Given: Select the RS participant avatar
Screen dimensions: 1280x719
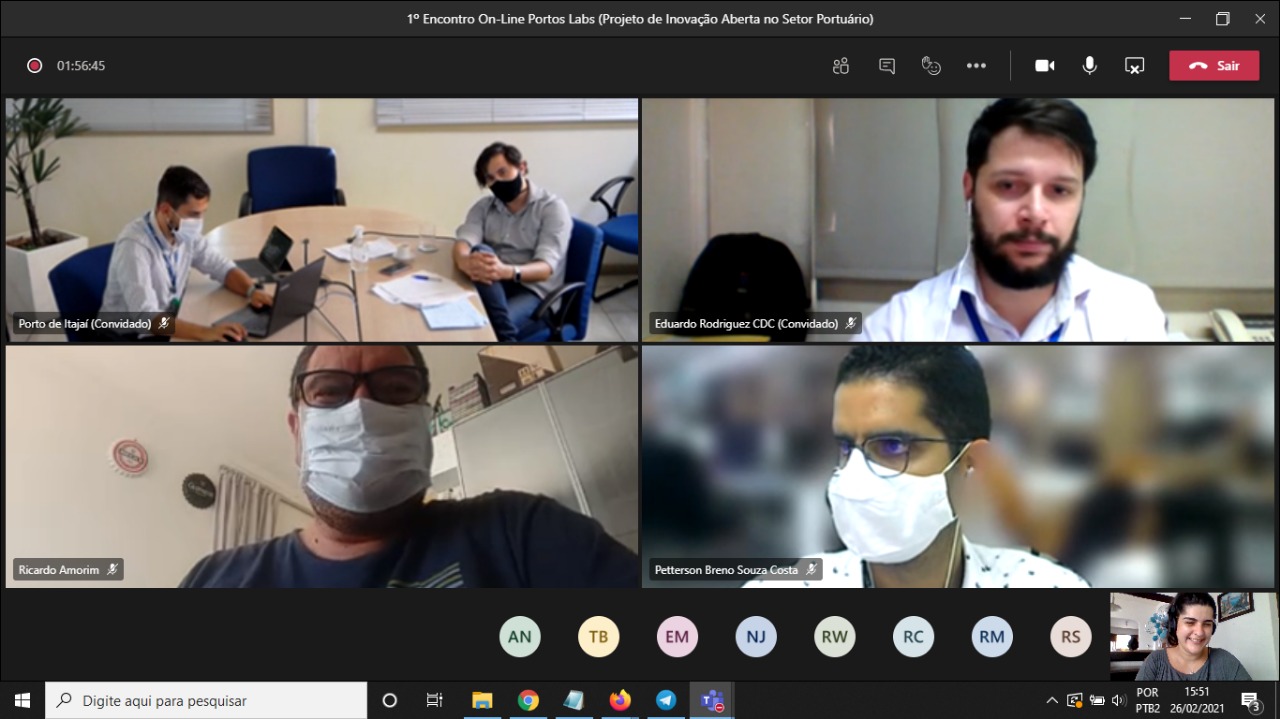Looking at the screenshot, I should point(1071,637).
